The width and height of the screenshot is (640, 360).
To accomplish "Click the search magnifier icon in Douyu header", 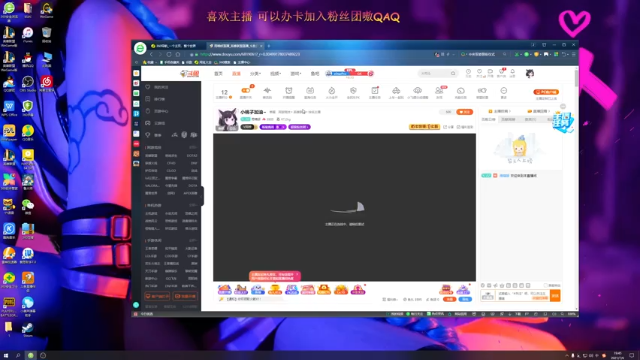I will coord(453,73).
